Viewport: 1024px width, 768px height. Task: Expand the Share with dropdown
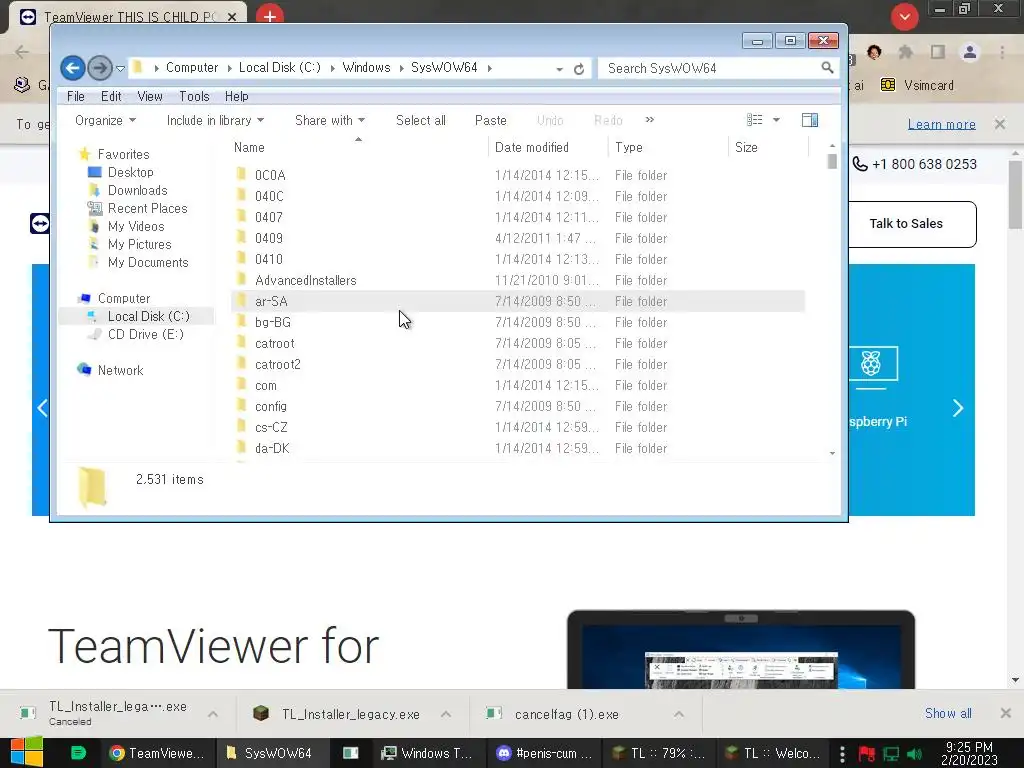(x=330, y=120)
